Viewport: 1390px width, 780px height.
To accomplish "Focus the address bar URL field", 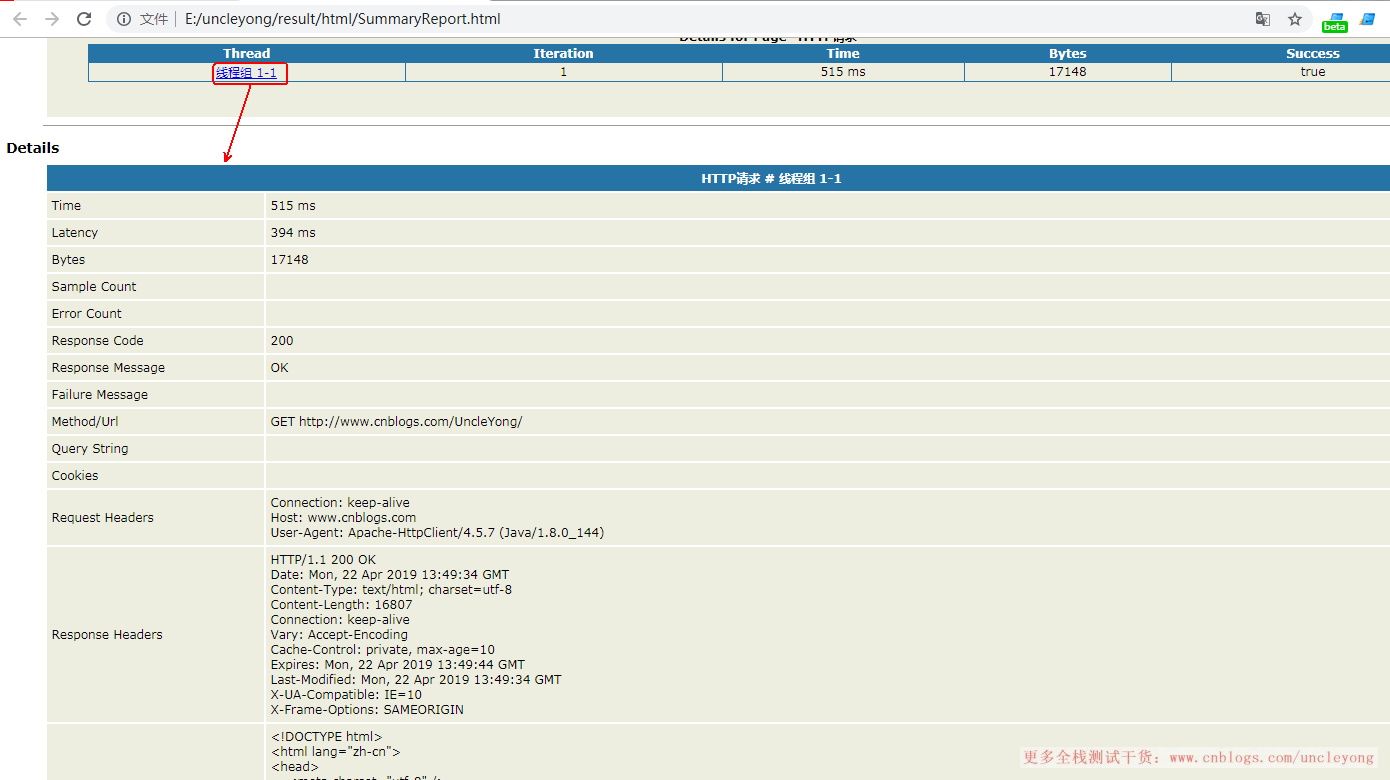I will (710, 19).
